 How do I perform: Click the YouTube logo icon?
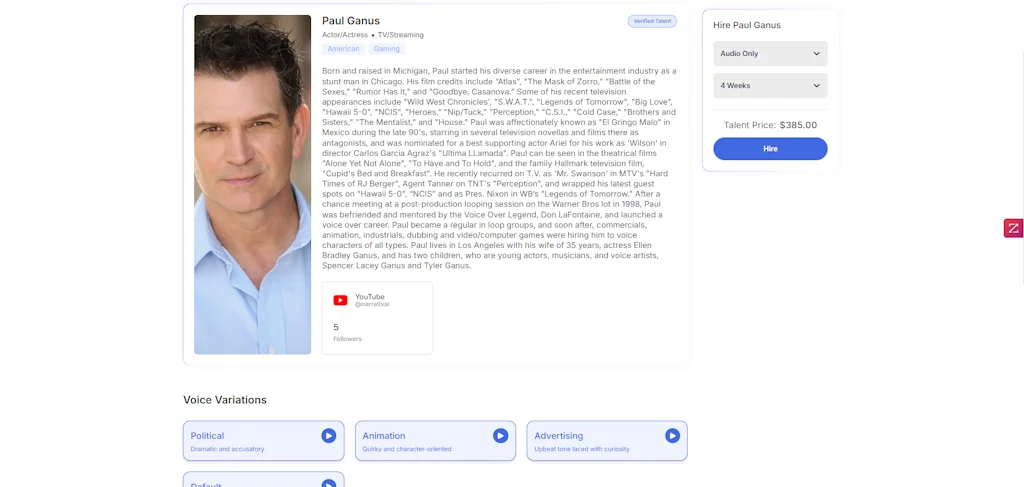point(340,300)
